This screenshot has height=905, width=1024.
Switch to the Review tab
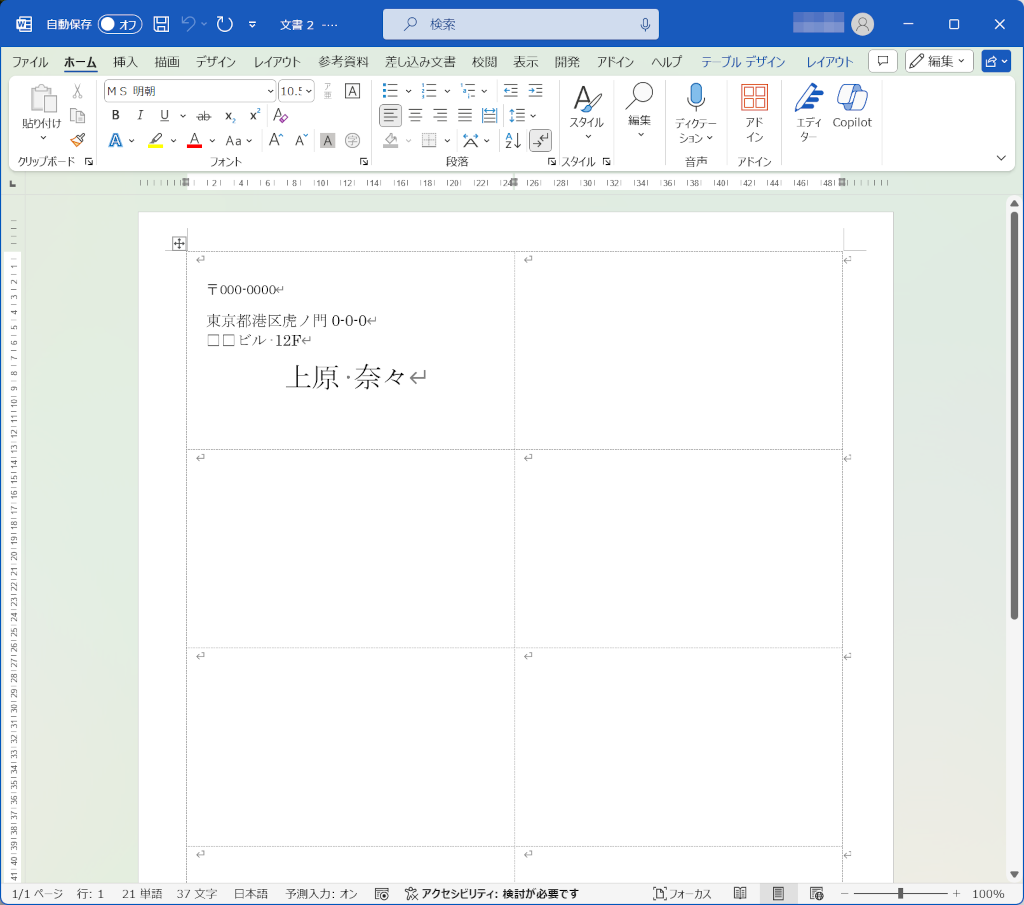point(485,61)
